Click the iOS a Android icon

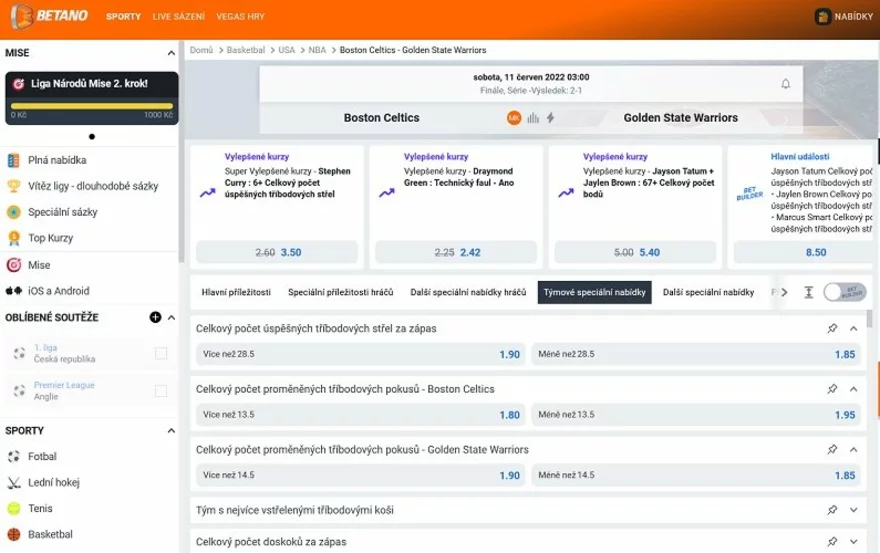point(13,291)
